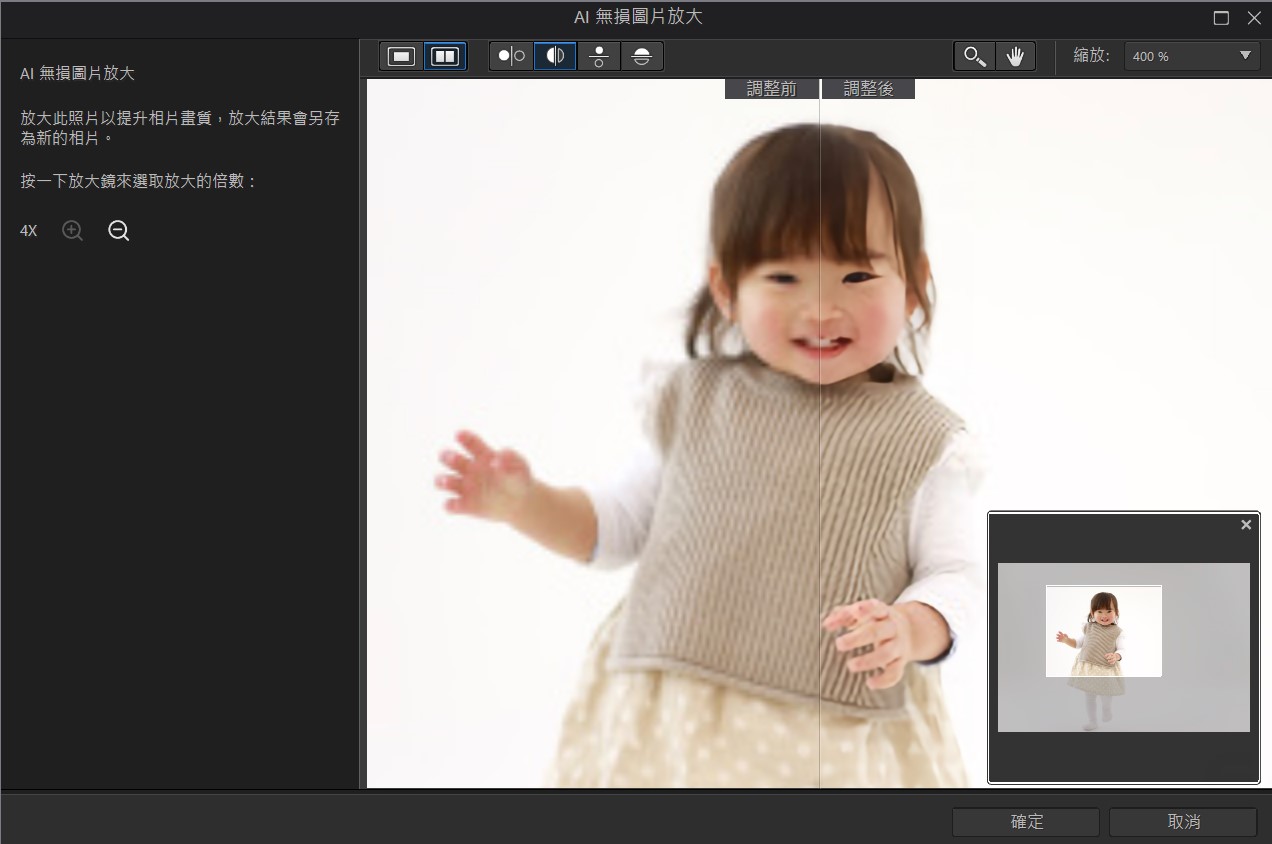Switch to before/after compare view mode
Image resolution: width=1272 pixels, height=844 pixels.
[x=444, y=56]
